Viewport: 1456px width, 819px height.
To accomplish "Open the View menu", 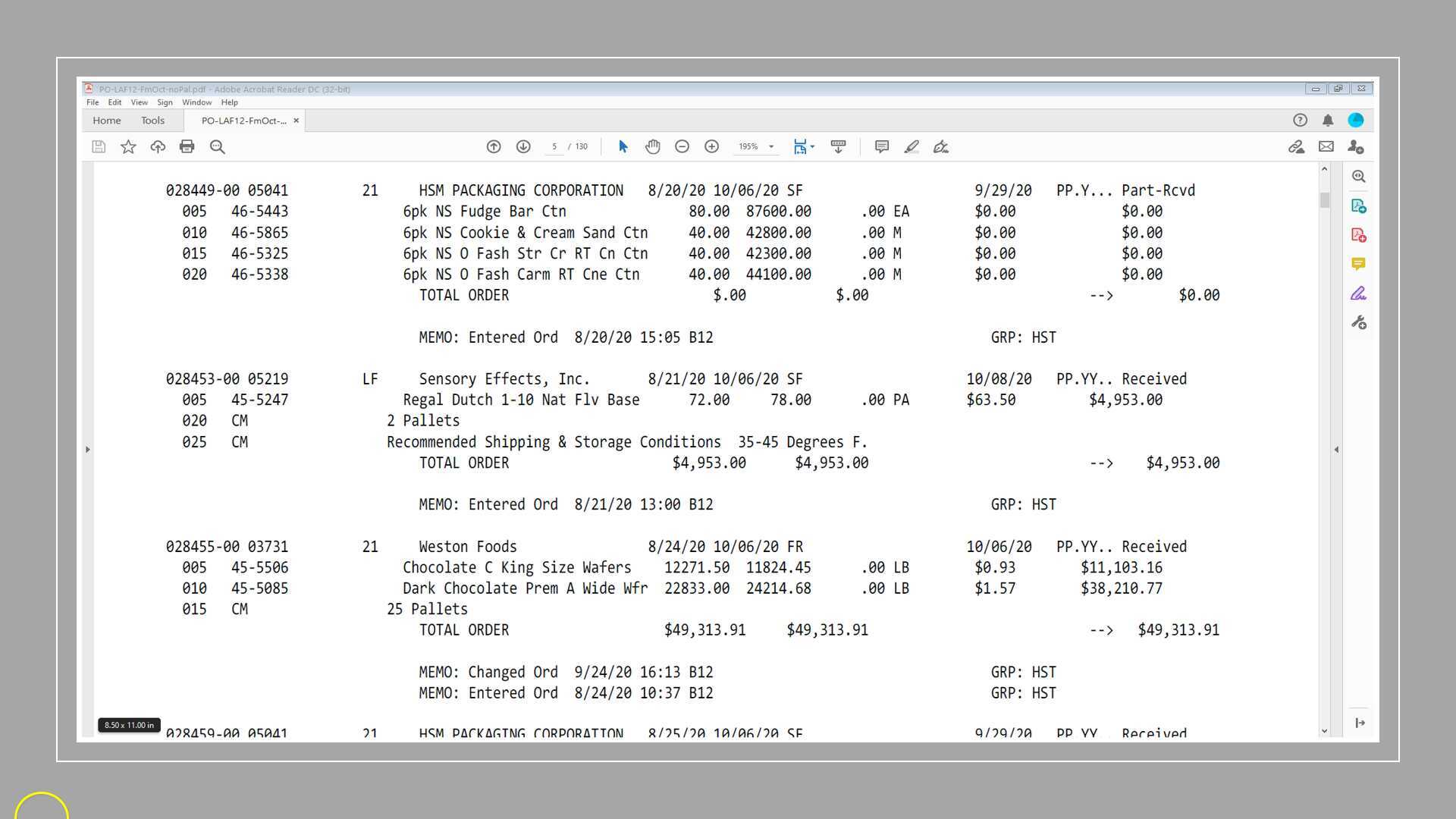I will pos(140,102).
